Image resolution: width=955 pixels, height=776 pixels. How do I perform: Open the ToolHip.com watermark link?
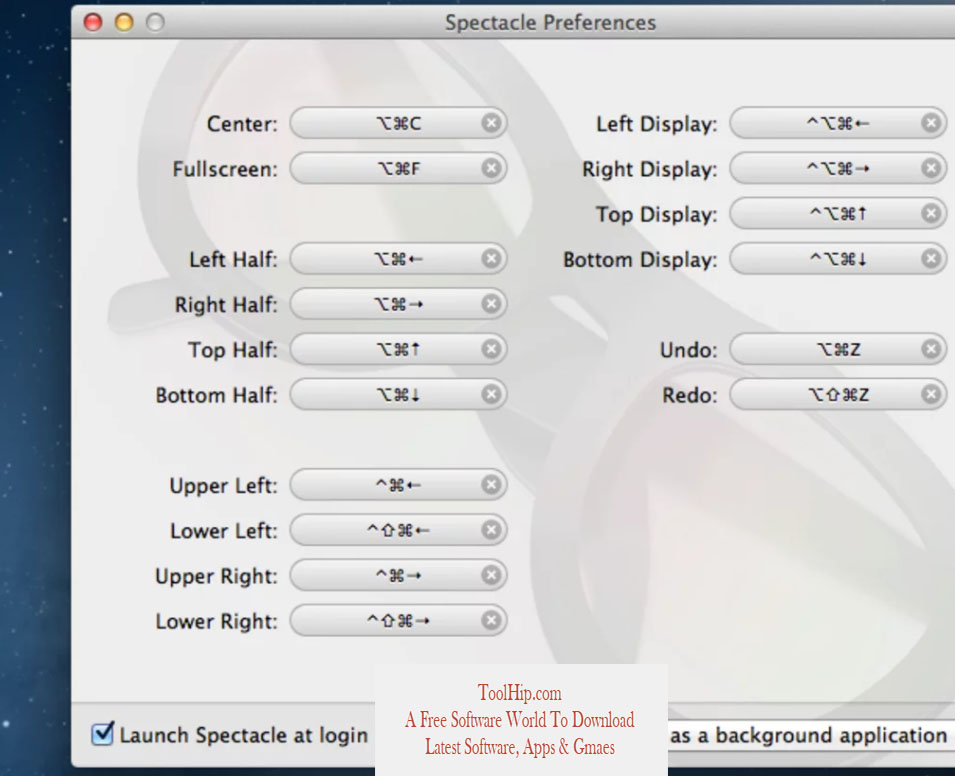pyautogui.click(x=520, y=693)
